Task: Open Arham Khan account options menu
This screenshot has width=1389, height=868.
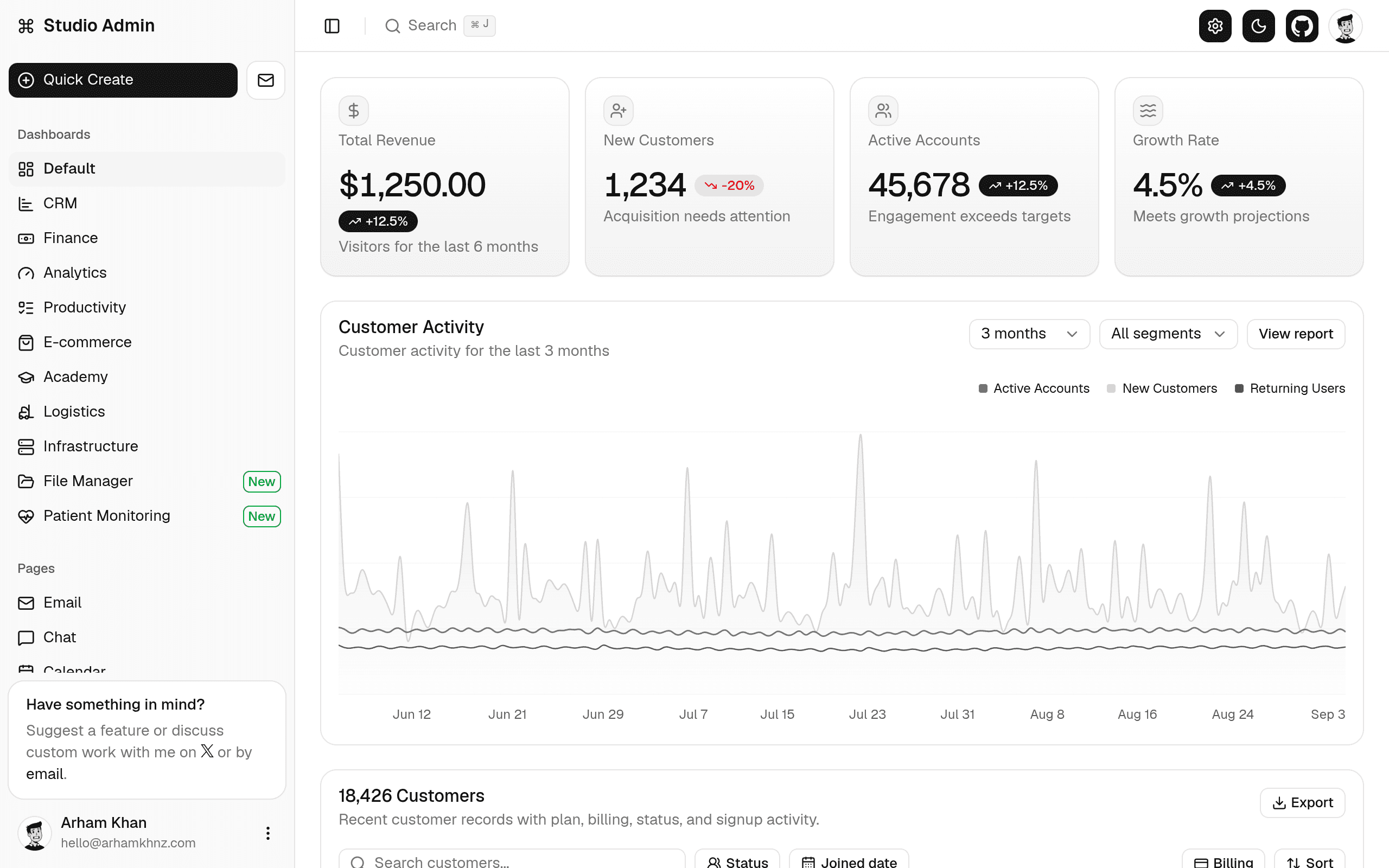Action: tap(267, 834)
